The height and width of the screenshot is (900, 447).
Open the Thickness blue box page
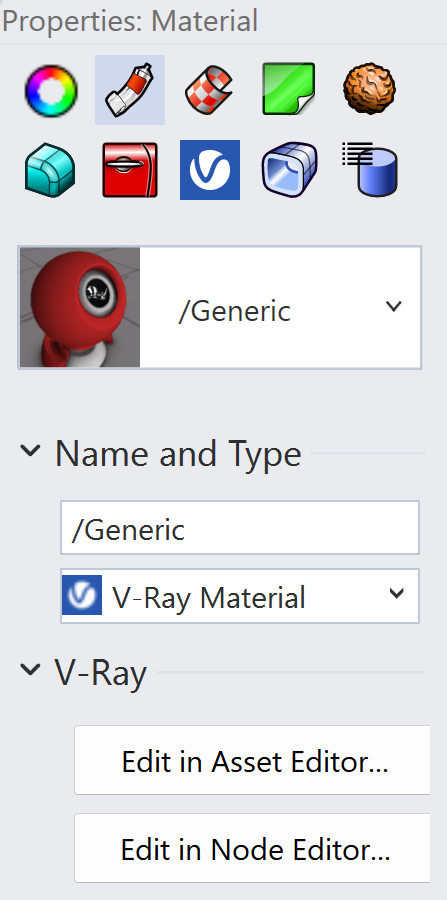(289, 170)
